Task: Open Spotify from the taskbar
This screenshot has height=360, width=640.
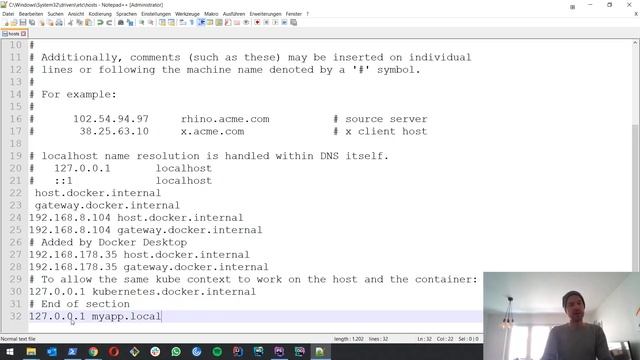Action: (x=217, y=351)
